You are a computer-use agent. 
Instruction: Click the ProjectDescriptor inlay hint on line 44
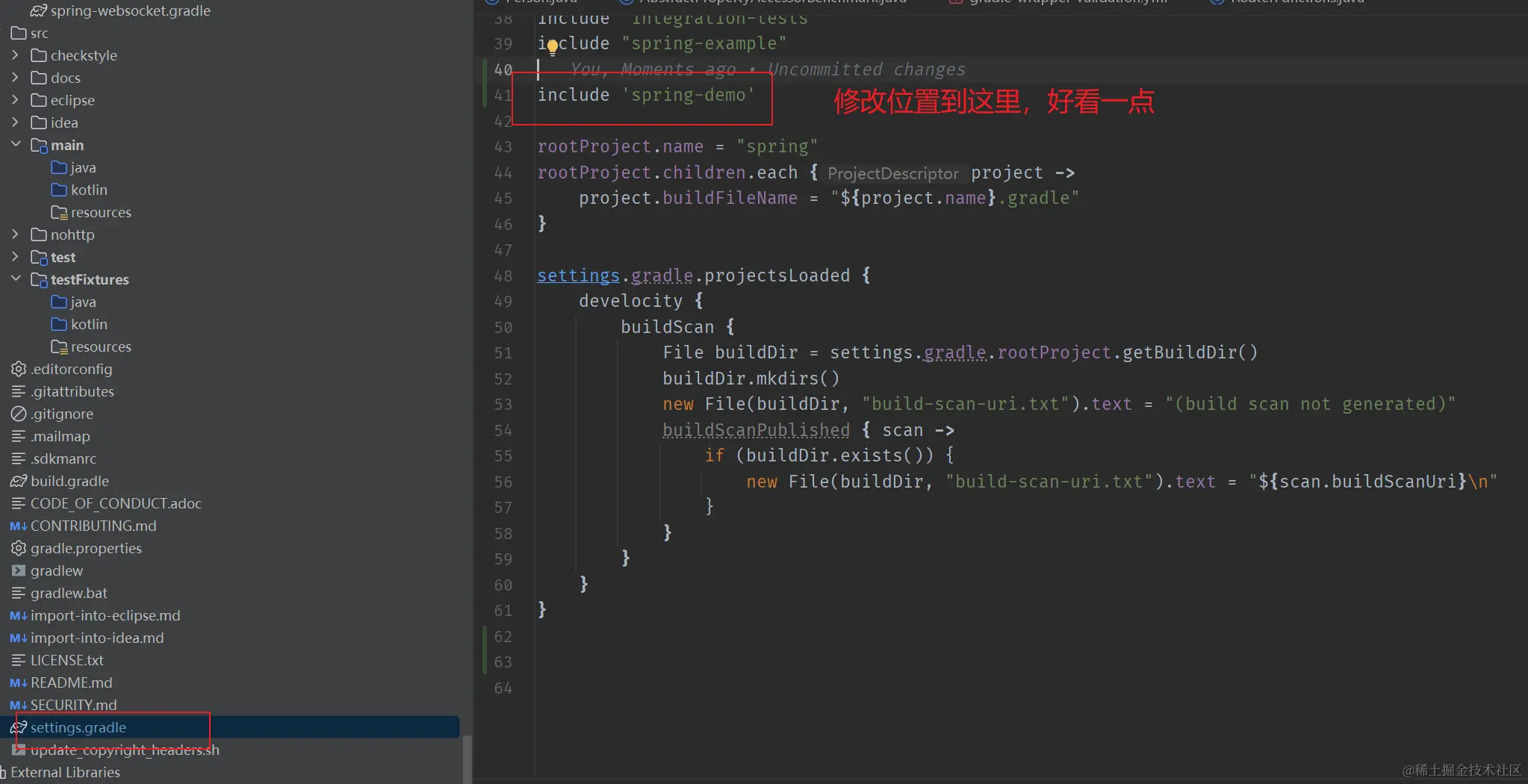(x=893, y=173)
